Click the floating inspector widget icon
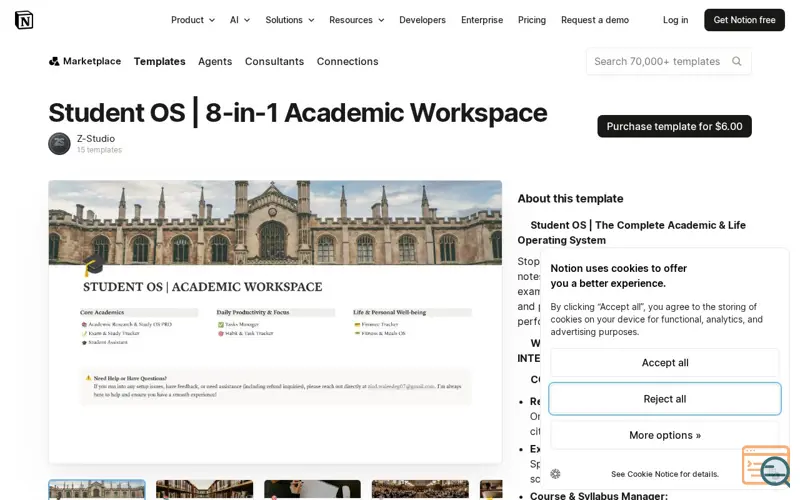This screenshot has width=800, height=500. point(766,466)
